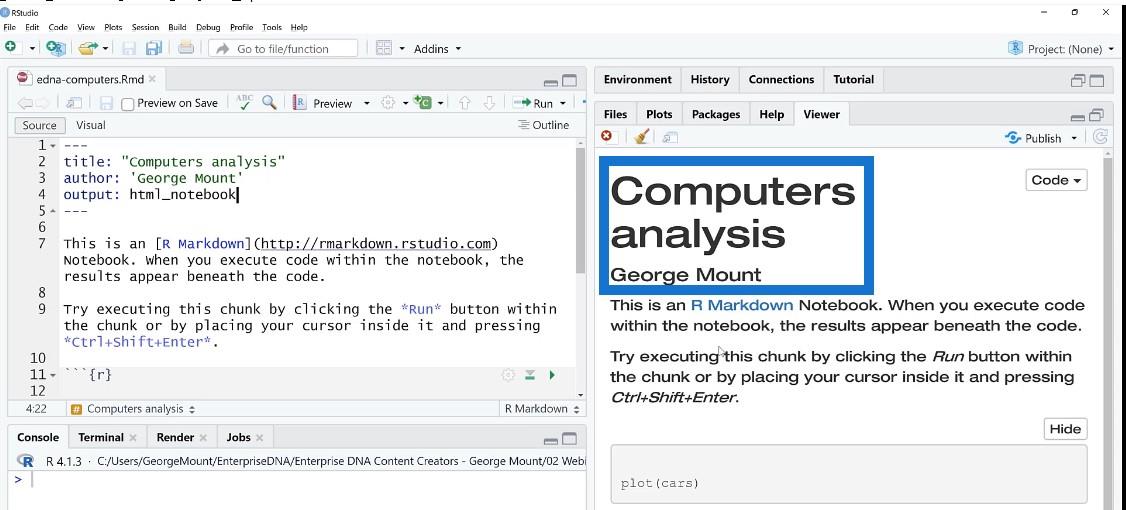The width and height of the screenshot is (1126, 510).
Task: Click the Hide code button
Action: coord(1065,429)
